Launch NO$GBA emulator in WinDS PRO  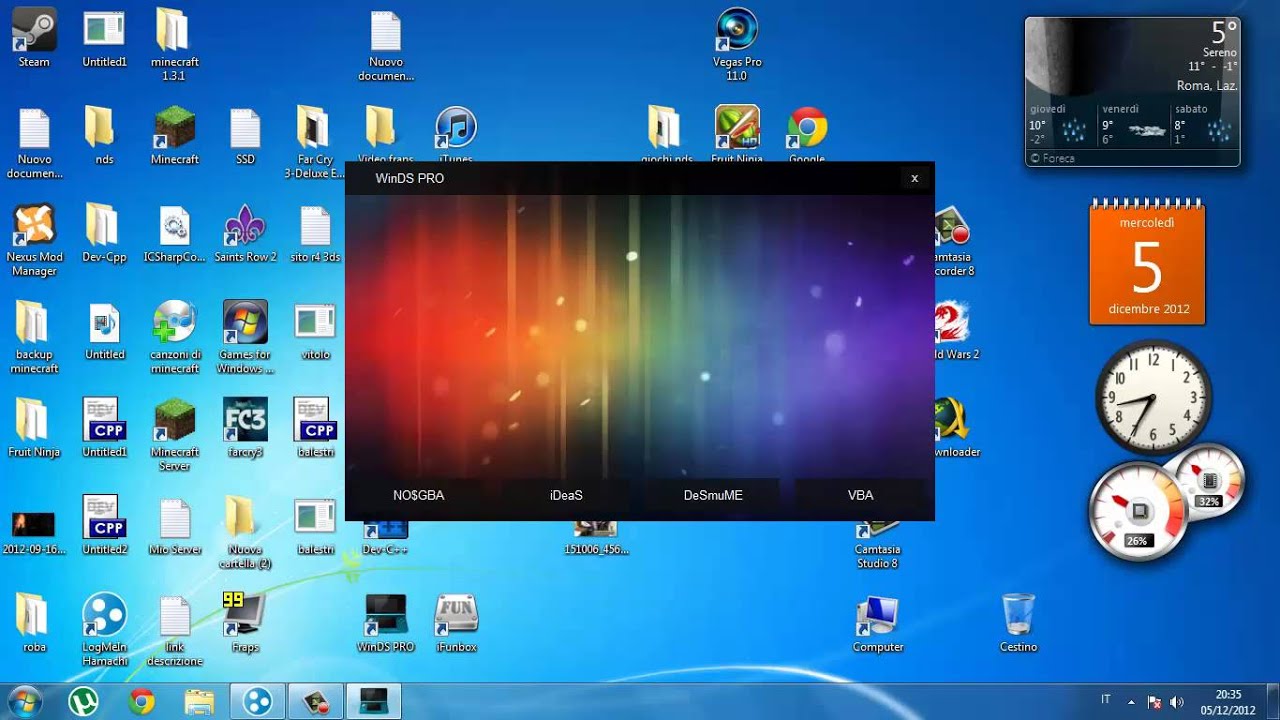419,495
